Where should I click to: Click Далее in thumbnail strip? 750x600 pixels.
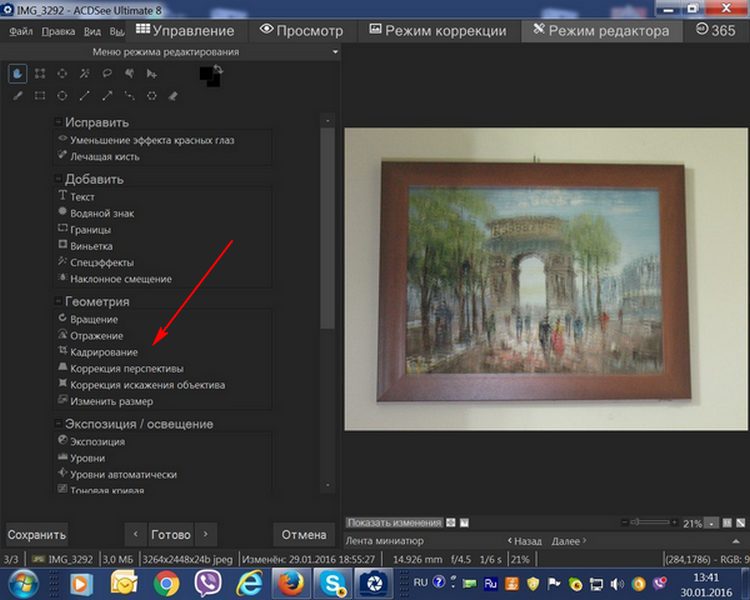click(x=569, y=541)
